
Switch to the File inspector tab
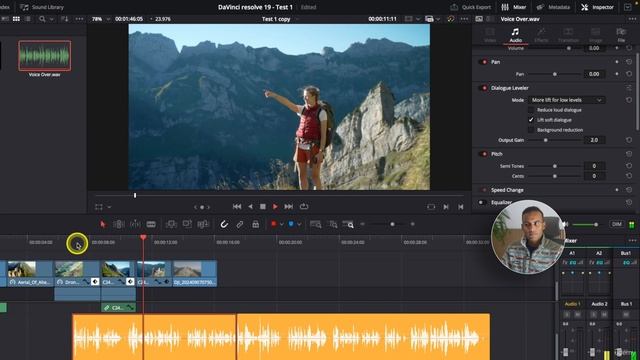point(621,35)
